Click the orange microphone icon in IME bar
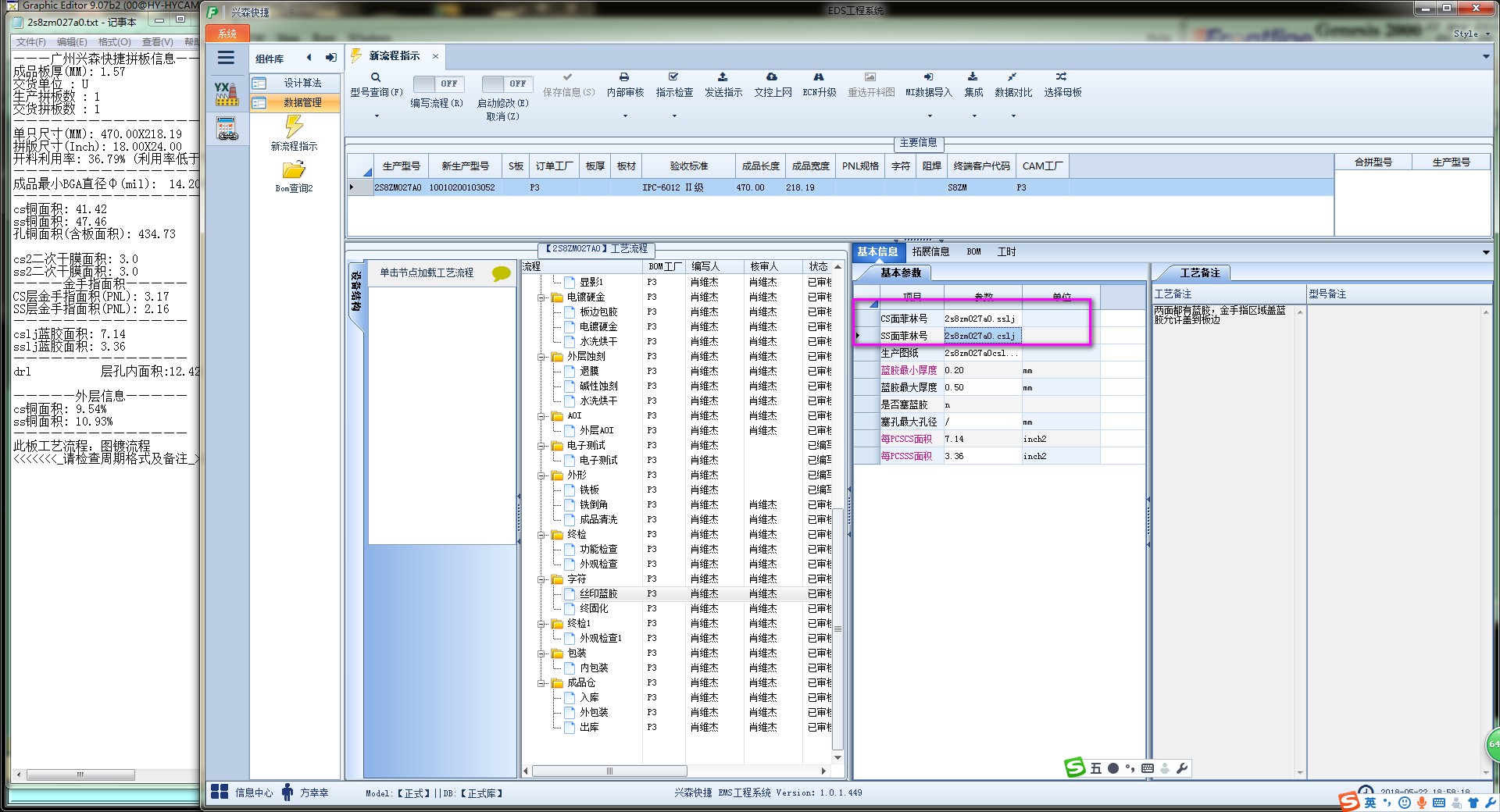This screenshot has height=812, width=1500. pos(1422,803)
